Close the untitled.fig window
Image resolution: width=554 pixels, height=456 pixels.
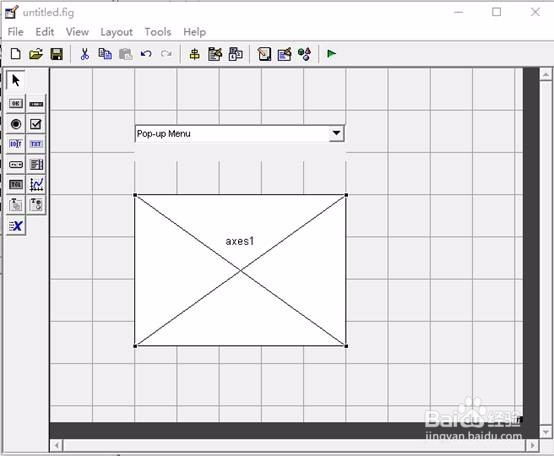pos(535,12)
